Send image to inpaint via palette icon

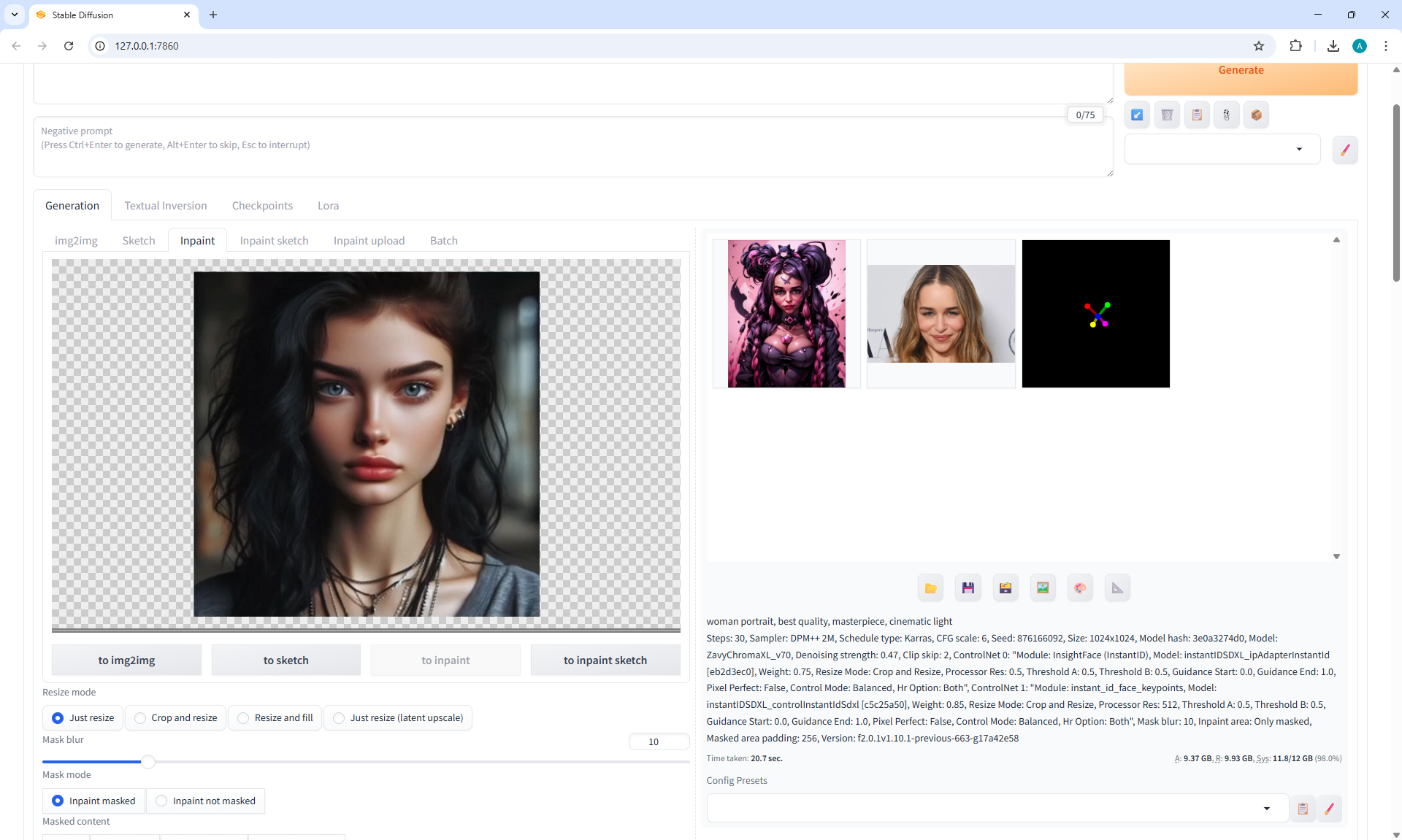[1080, 588]
